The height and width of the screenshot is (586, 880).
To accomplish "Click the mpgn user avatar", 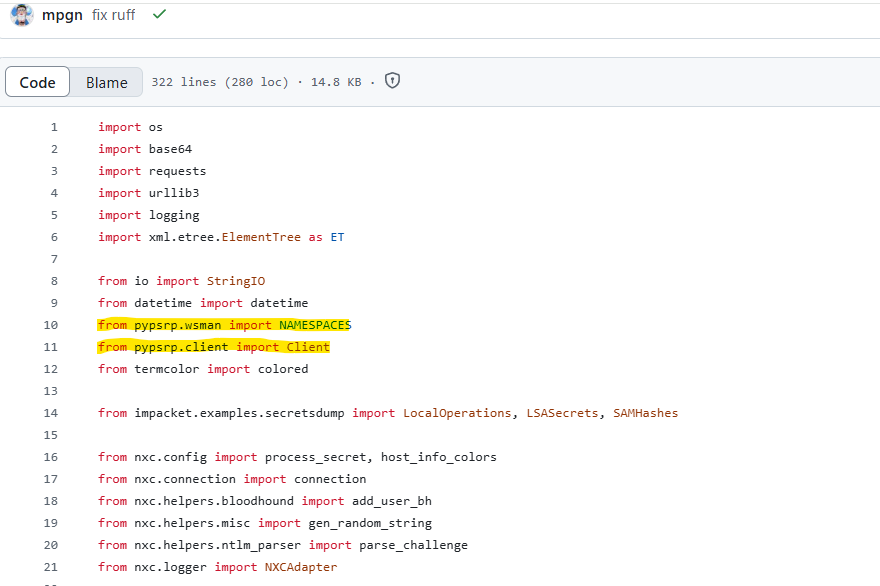I will click(21, 15).
